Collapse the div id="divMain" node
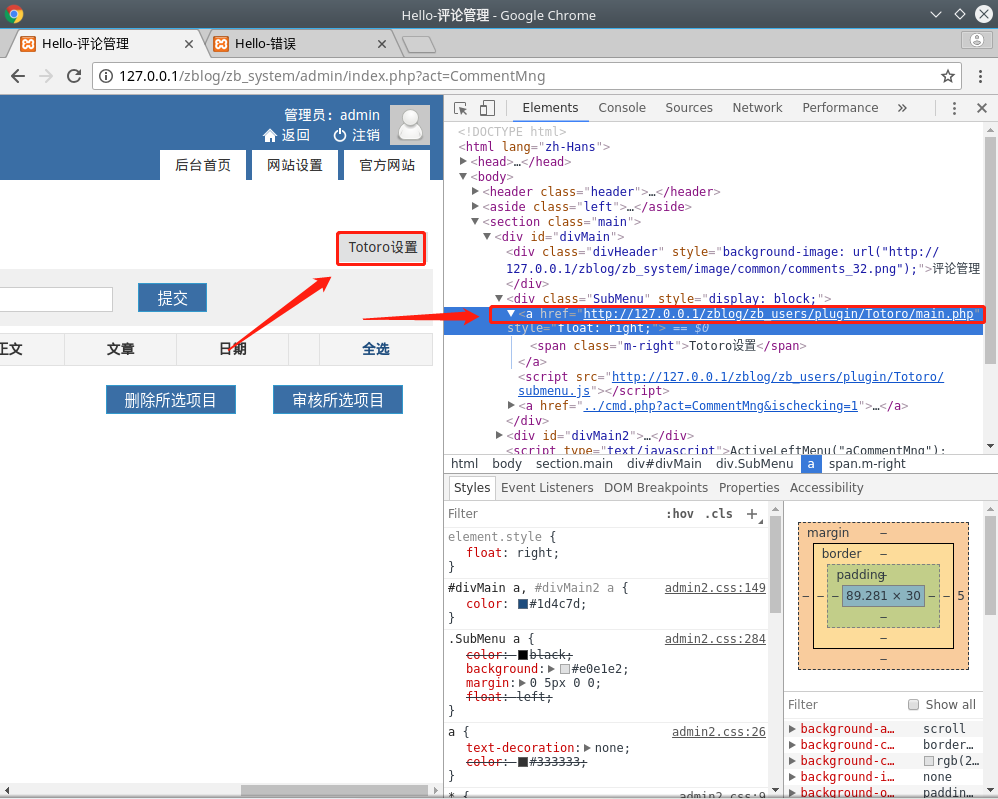This screenshot has height=799, width=998. coord(488,236)
